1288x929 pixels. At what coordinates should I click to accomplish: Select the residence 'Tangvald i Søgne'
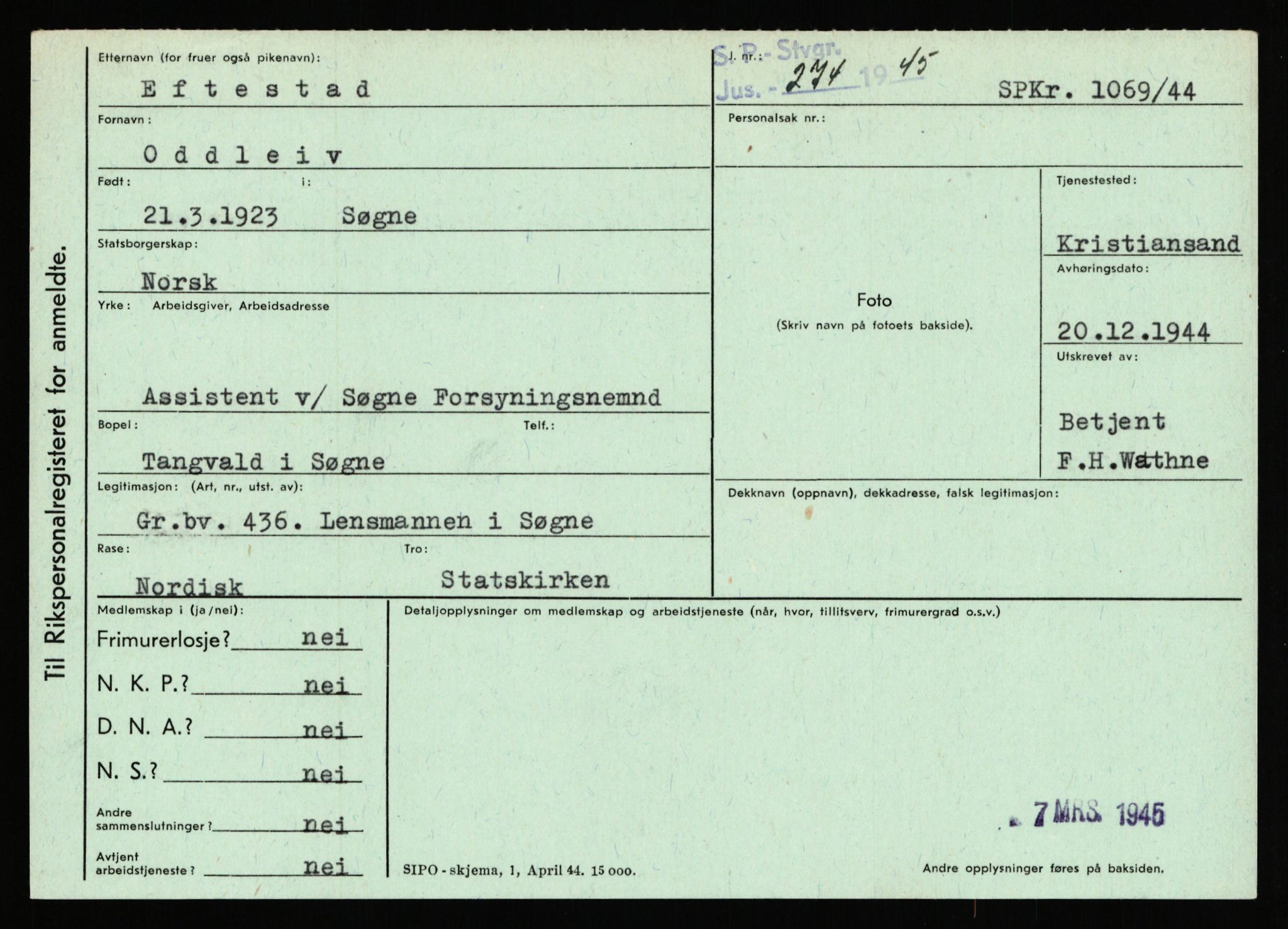click(x=263, y=462)
